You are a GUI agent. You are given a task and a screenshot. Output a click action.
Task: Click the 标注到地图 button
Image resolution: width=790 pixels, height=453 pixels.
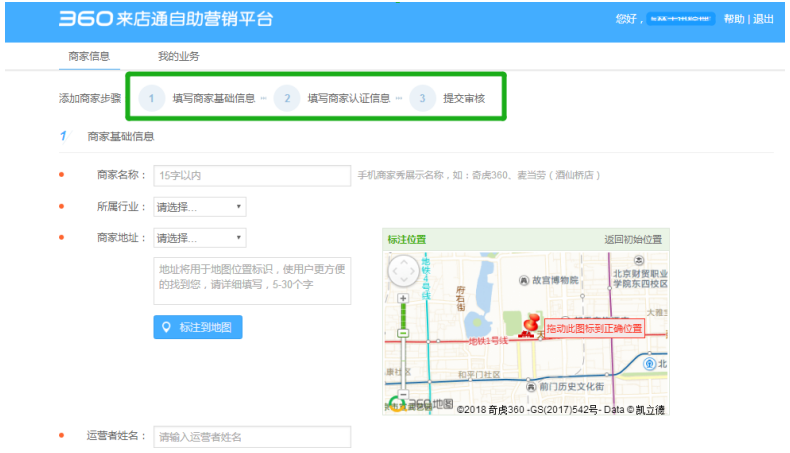198,327
